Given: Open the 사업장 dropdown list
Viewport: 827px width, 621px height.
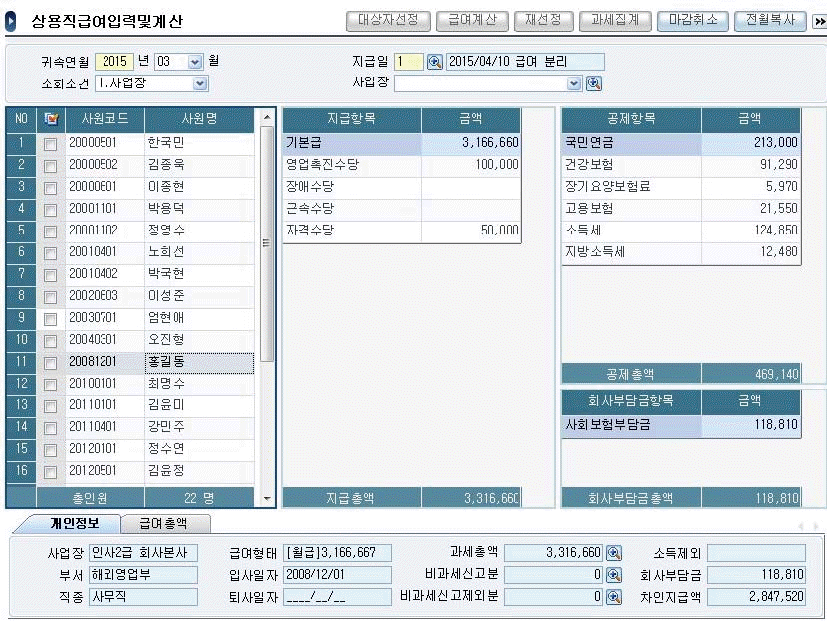Looking at the screenshot, I should click(573, 84).
